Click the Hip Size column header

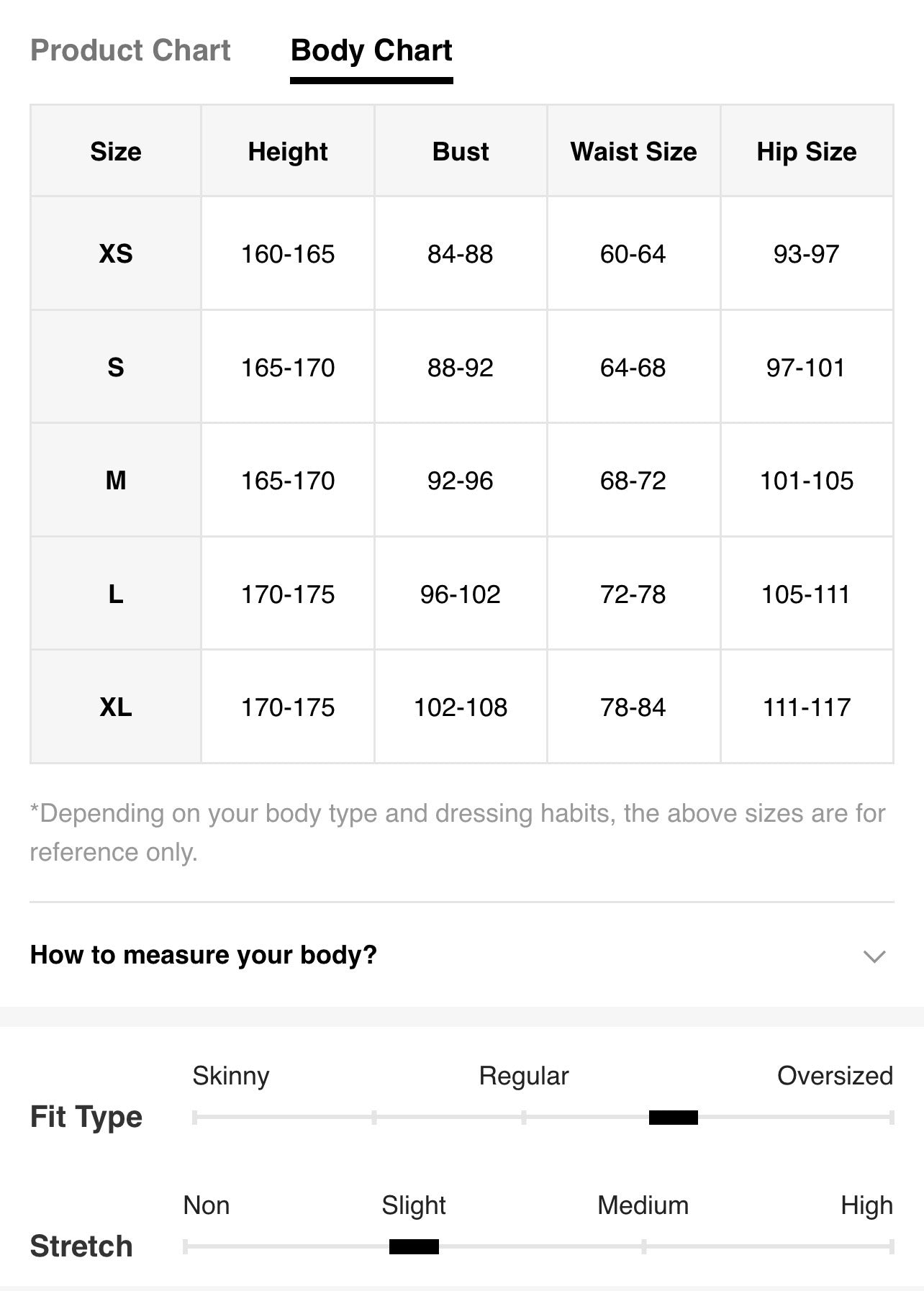(x=807, y=151)
